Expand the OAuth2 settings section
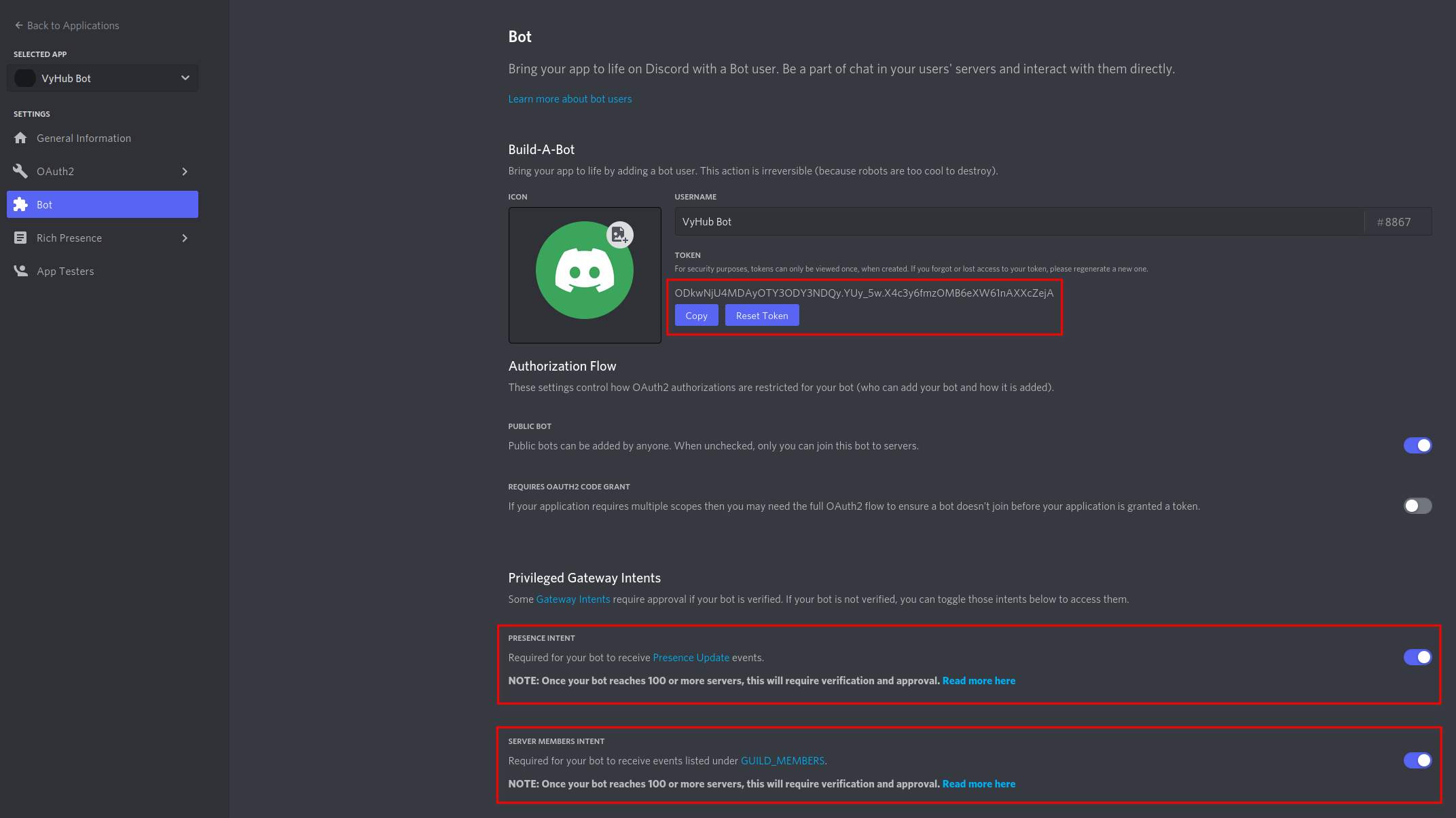 tap(184, 171)
